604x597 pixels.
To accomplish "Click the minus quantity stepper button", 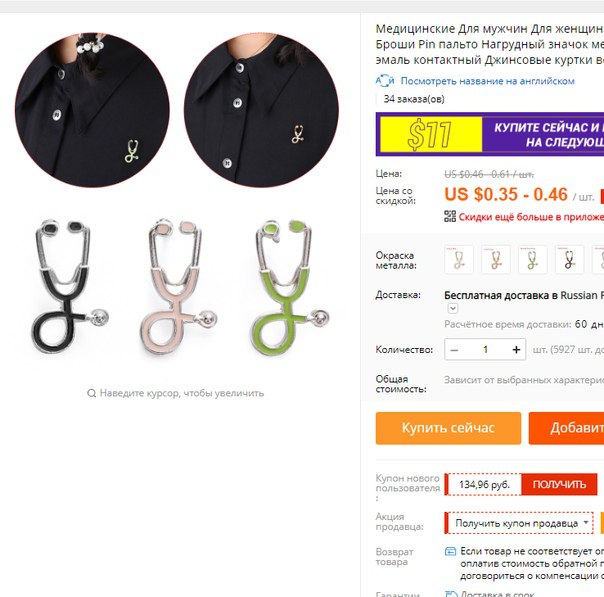I will click(x=454, y=350).
